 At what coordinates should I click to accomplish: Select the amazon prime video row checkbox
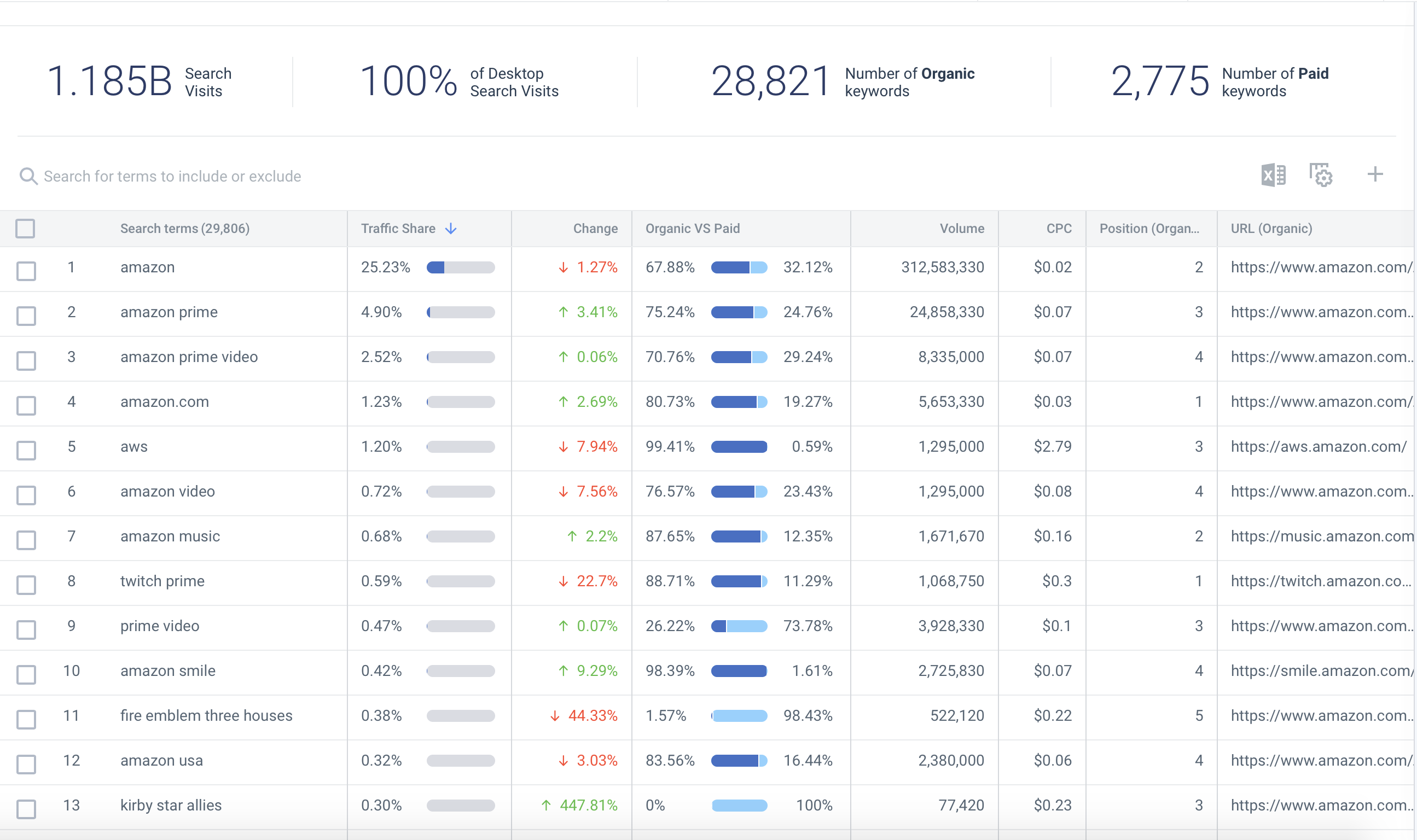pyautogui.click(x=26, y=360)
